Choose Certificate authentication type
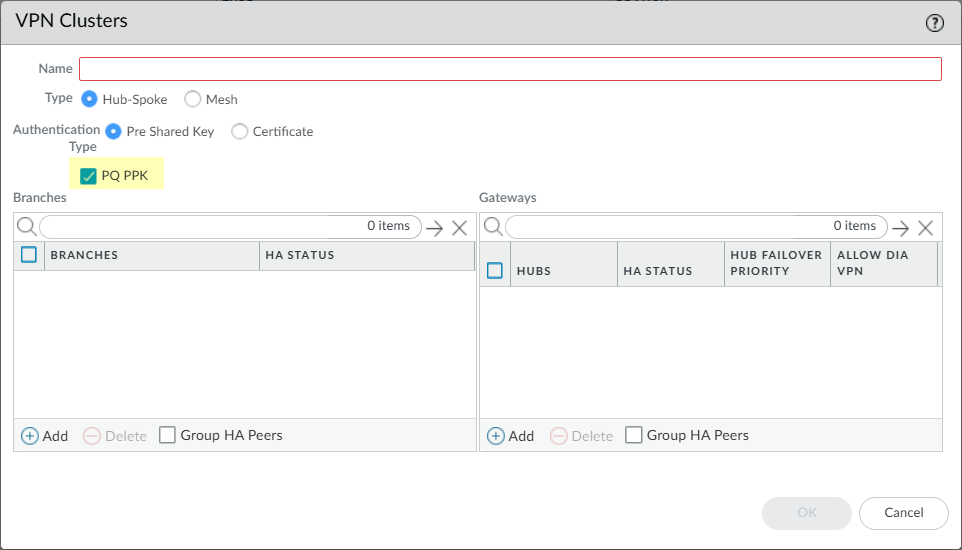The width and height of the screenshot is (962, 550). [x=240, y=131]
